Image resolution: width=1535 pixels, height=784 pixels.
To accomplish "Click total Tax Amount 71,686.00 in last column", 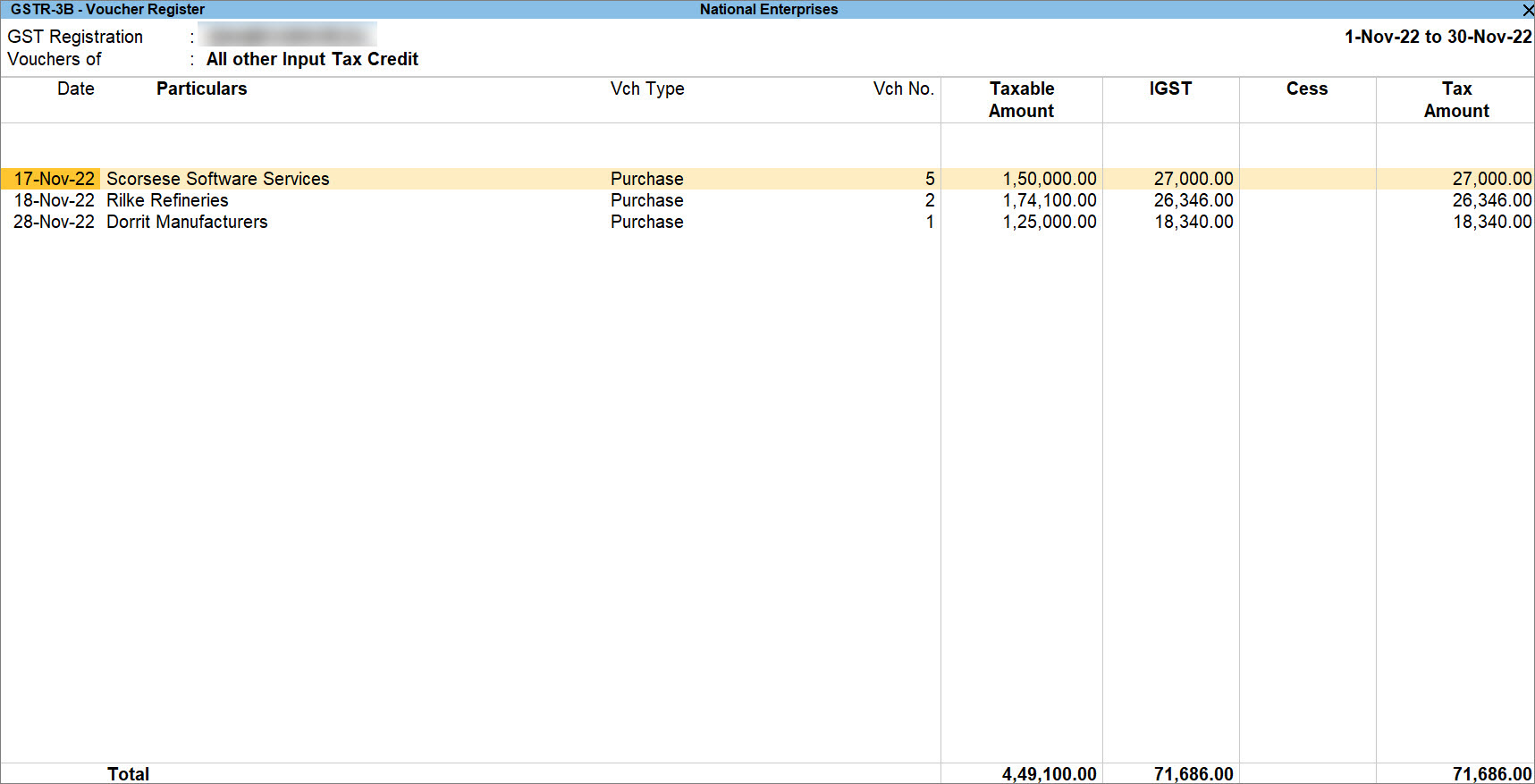I will 1492,774.
